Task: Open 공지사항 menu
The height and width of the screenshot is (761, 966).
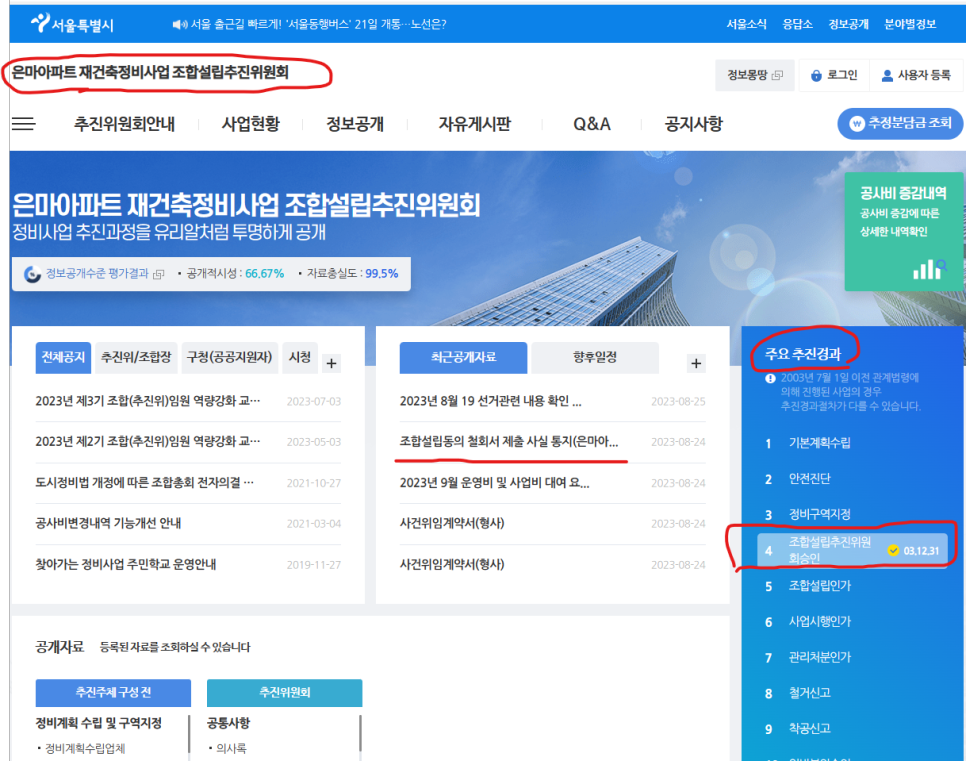Action: [693, 124]
